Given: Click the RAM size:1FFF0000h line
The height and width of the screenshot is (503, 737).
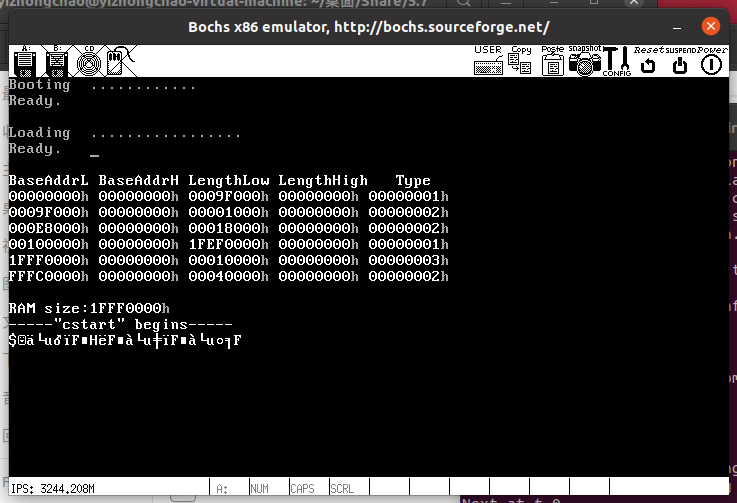Looking at the screenshot, I should 89,308.
